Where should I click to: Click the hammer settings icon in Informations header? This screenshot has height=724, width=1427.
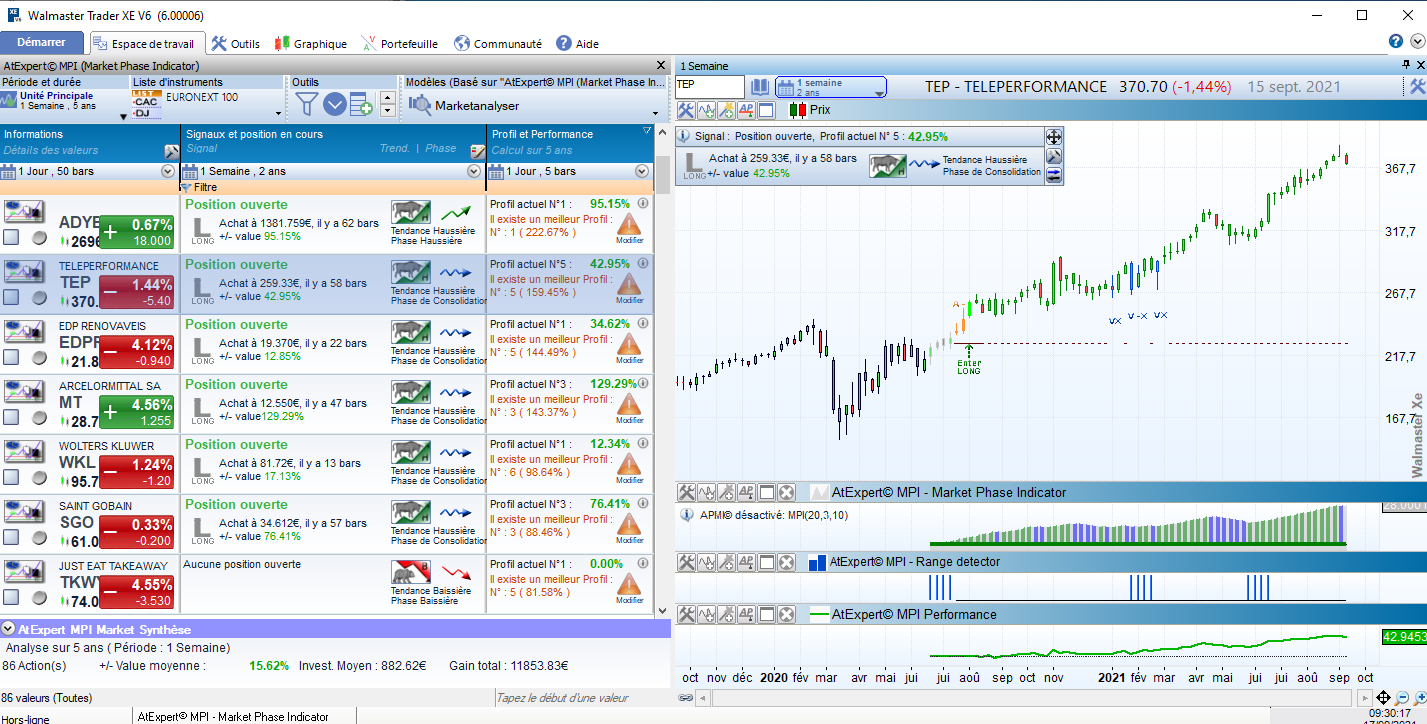pos(171,151)
